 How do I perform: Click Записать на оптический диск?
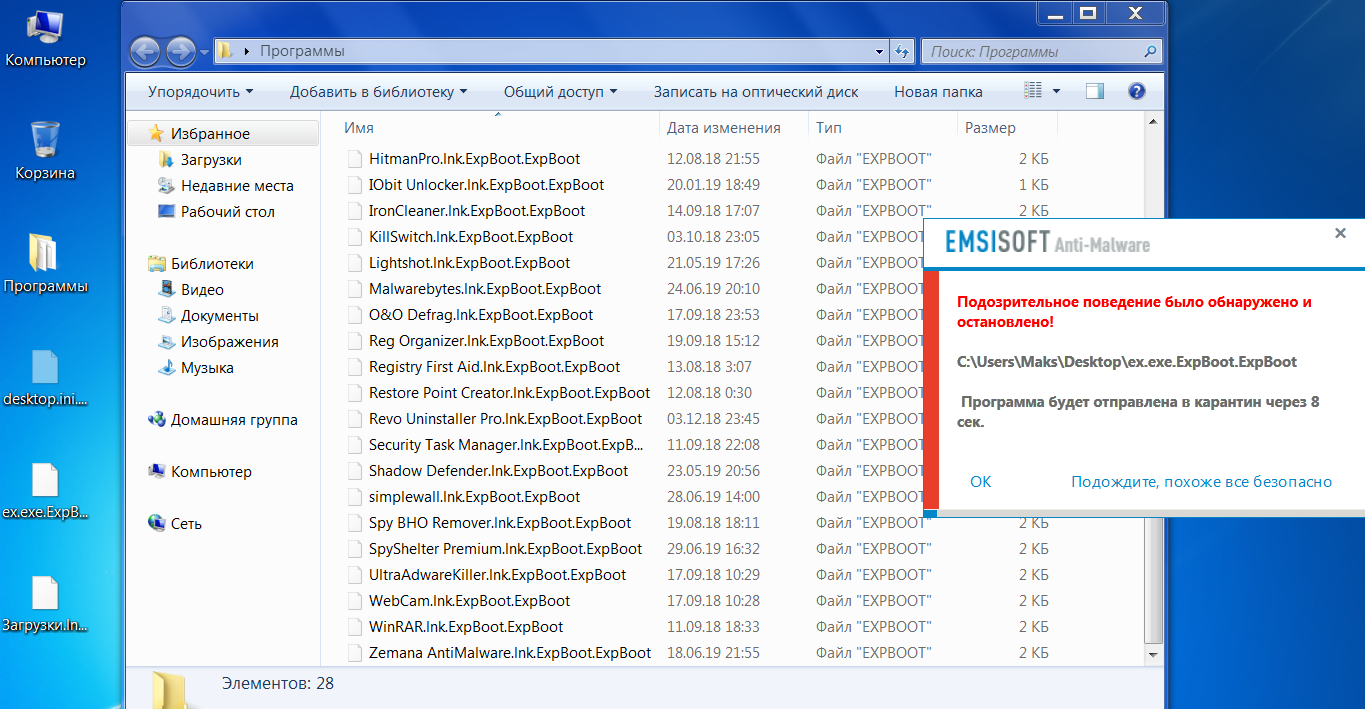point(756,91)
